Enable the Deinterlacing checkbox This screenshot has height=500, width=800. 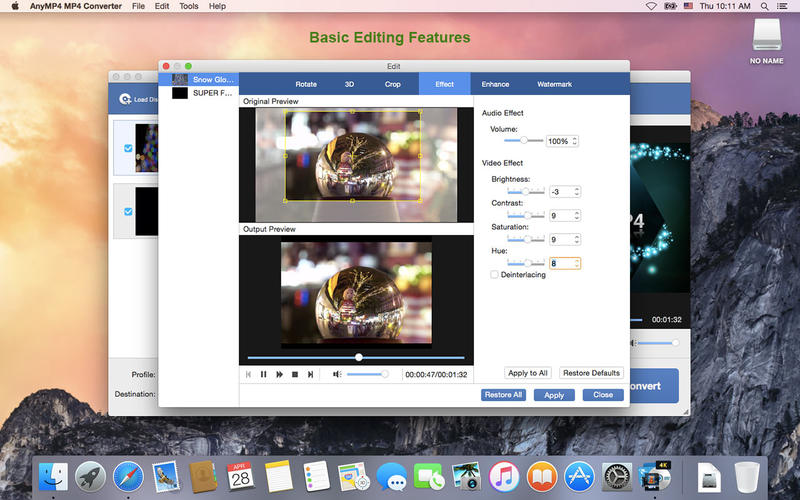click(494, 274)
